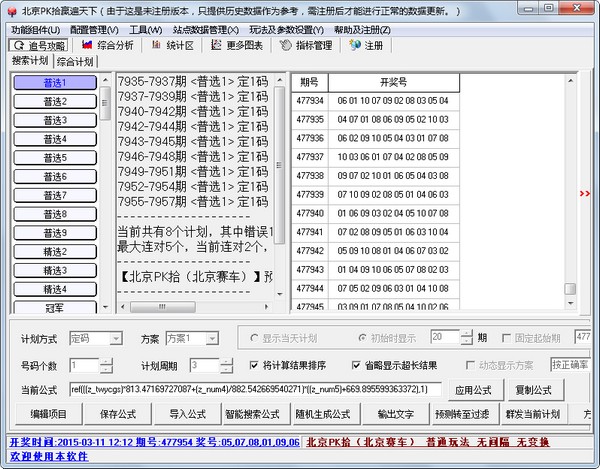
Task: Click the 输出文字 button
Action: click(x=396, y=414)
